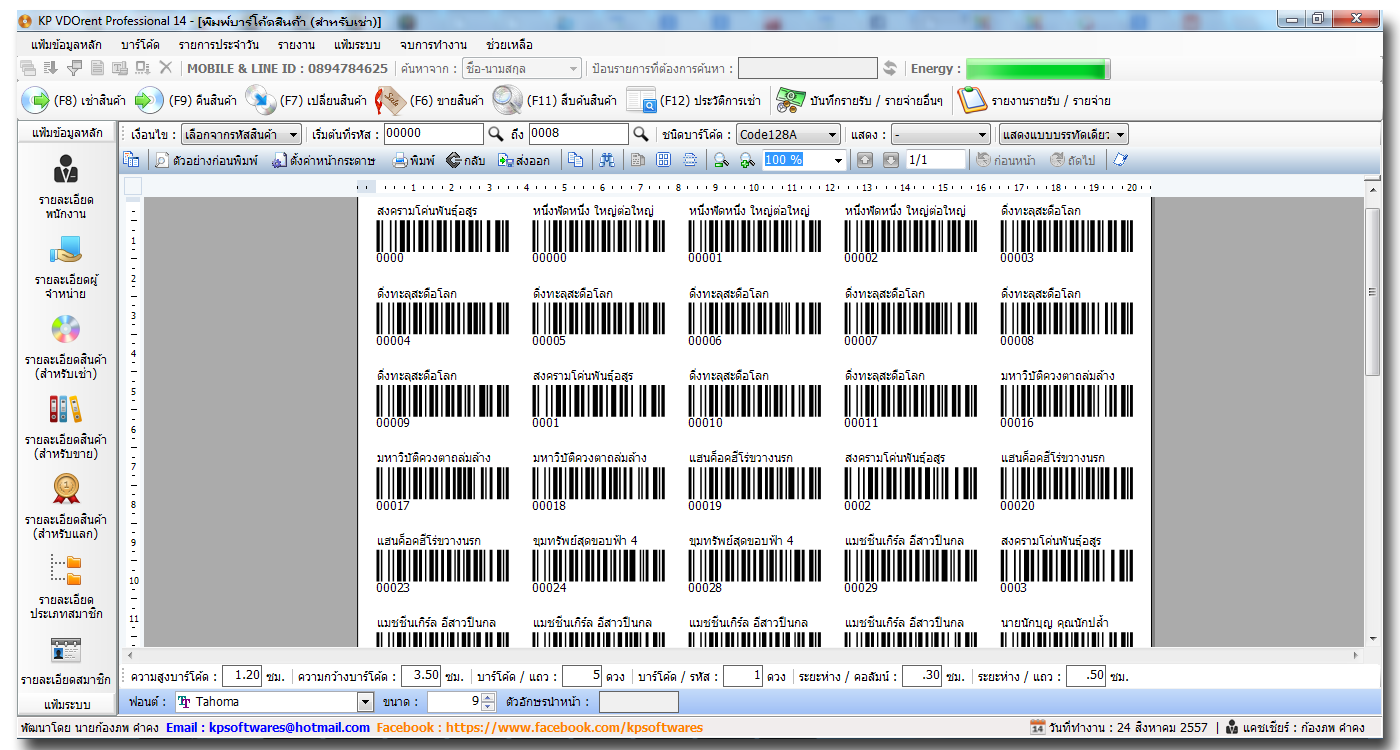Screen dimensions: 1400x750
Task: Click the supplier details handshake icon
Action: click(65, 250)
